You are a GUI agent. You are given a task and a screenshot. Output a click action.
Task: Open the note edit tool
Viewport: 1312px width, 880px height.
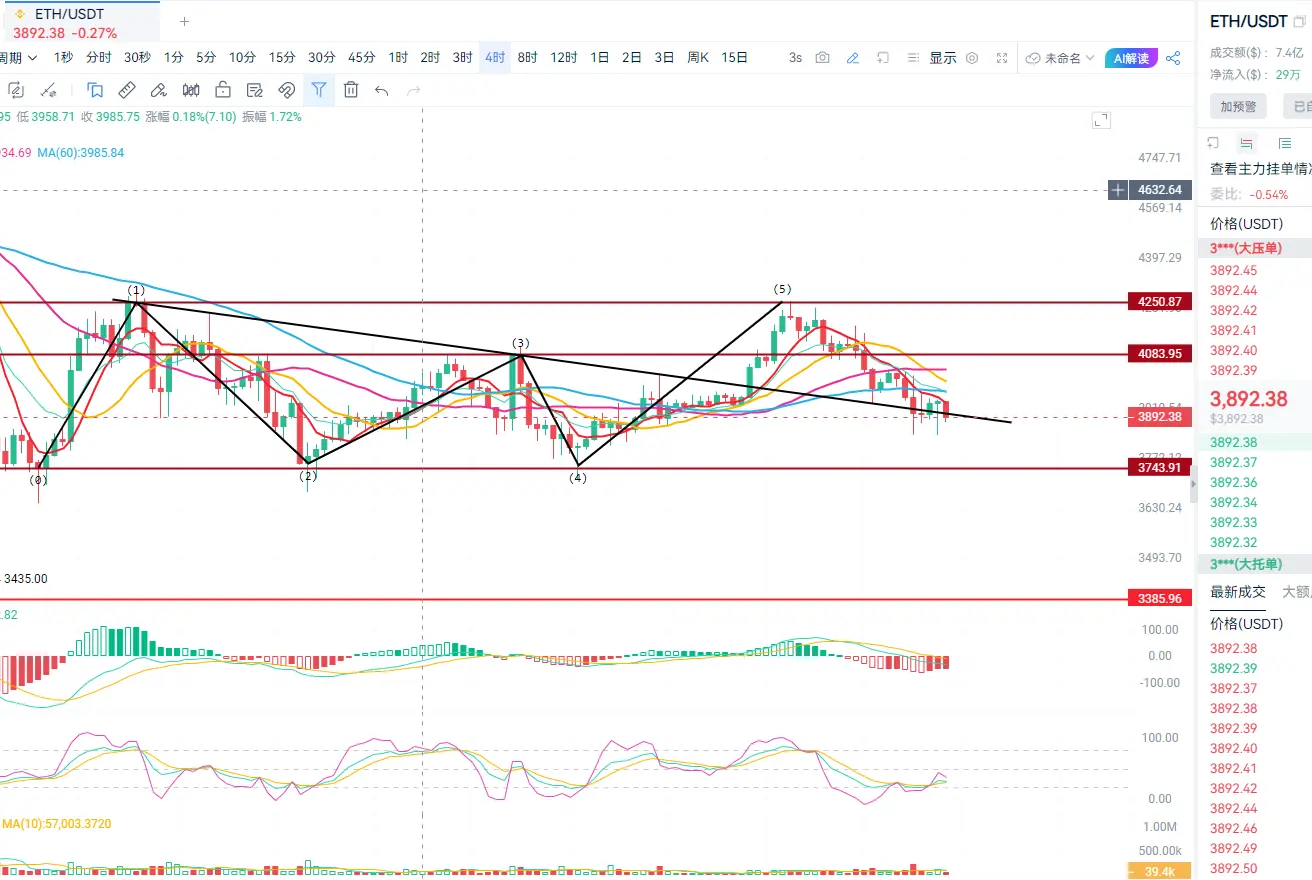[x=255, y=90]
